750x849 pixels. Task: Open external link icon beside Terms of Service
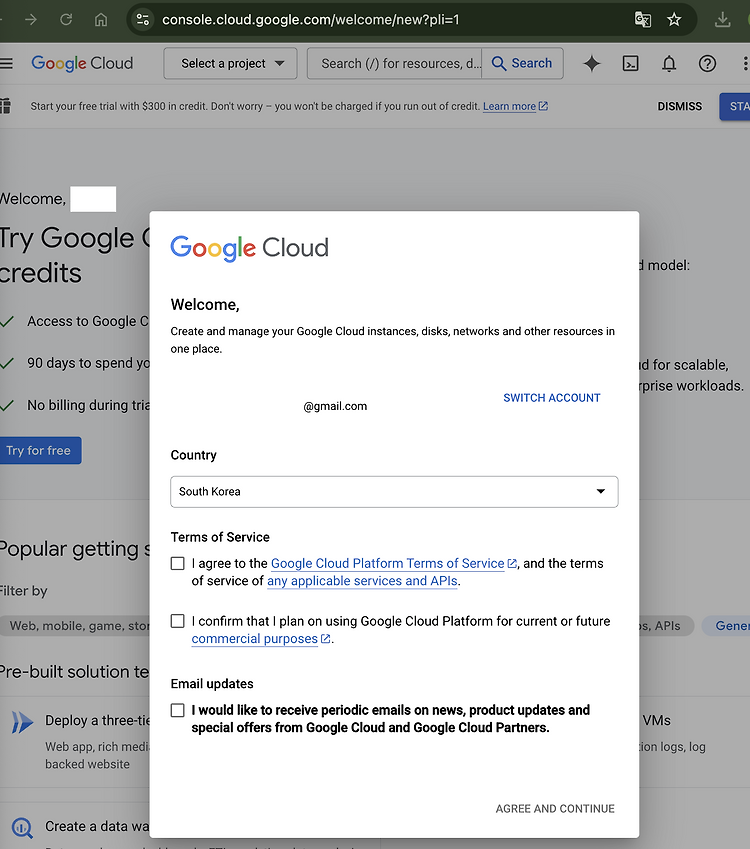(x=512, y=564)
